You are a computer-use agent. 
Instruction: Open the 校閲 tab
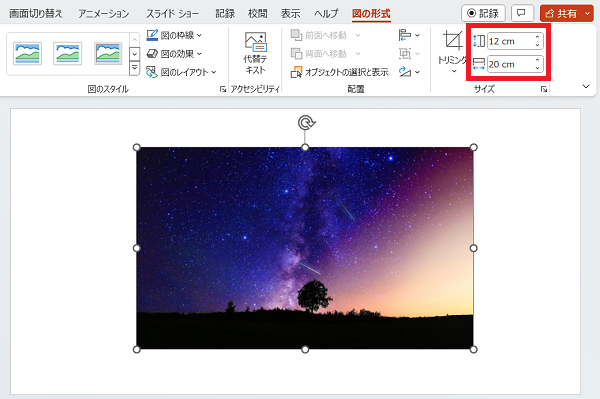click(258, 14)
